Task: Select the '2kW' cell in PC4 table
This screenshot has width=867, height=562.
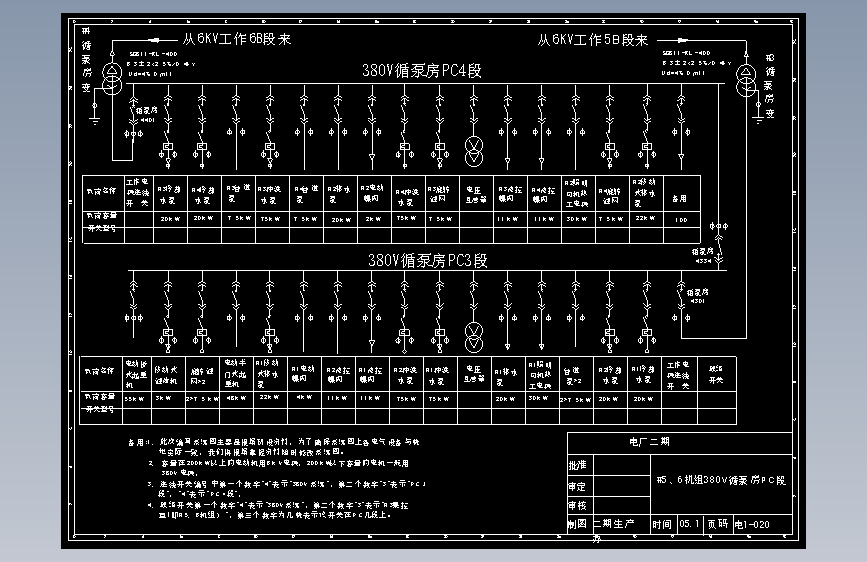Action: (373, 219)
